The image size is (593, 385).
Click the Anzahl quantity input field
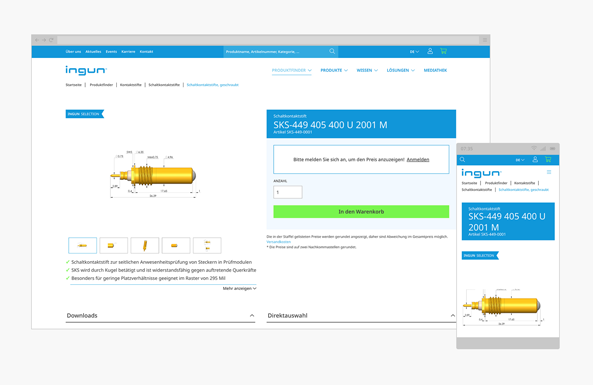pyautogui.click(x=288, y=192)
